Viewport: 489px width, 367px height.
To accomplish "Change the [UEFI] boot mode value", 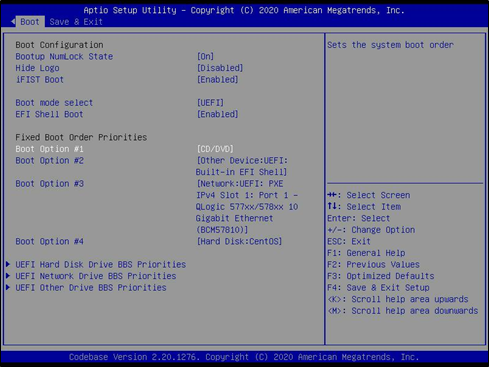I will [x=210, y=103].
